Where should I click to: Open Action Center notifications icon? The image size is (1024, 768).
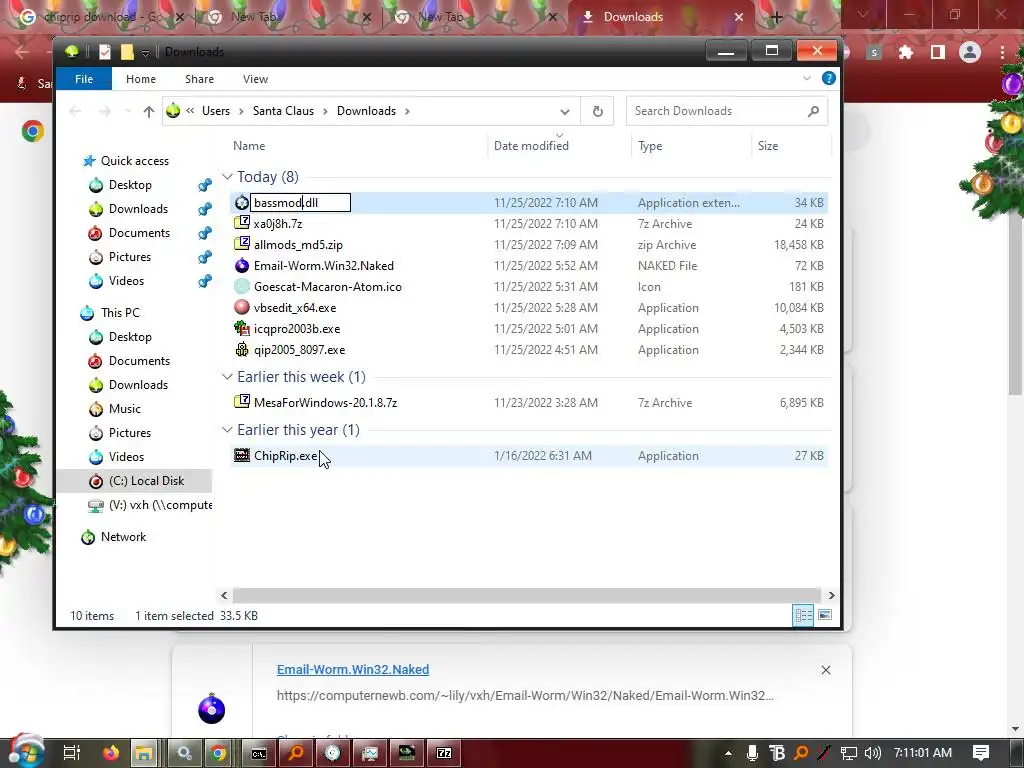tap(981, 753)
